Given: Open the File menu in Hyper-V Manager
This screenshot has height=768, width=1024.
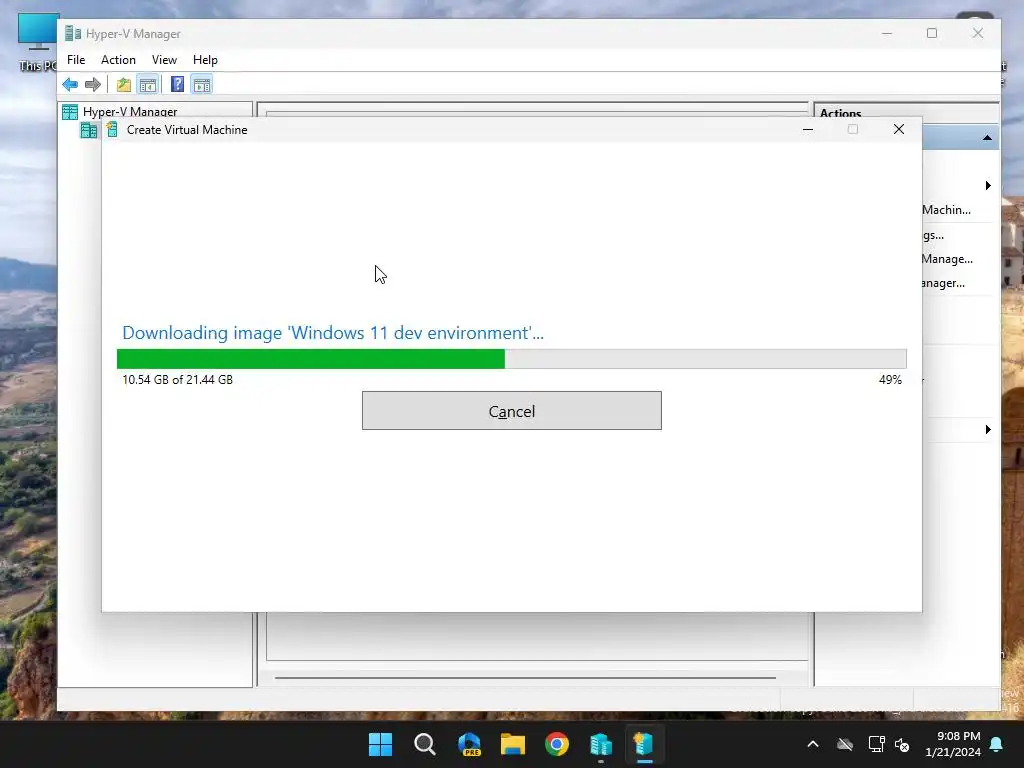Looking at the screenshot, I should (x=76, y=59).
